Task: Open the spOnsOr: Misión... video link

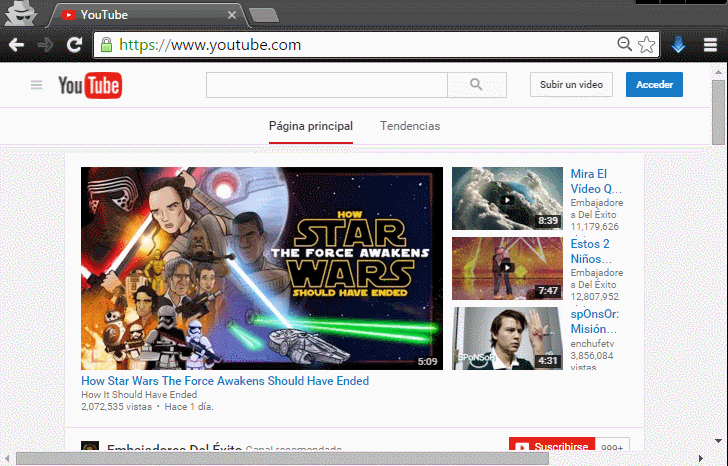Action: pos(595,321)
